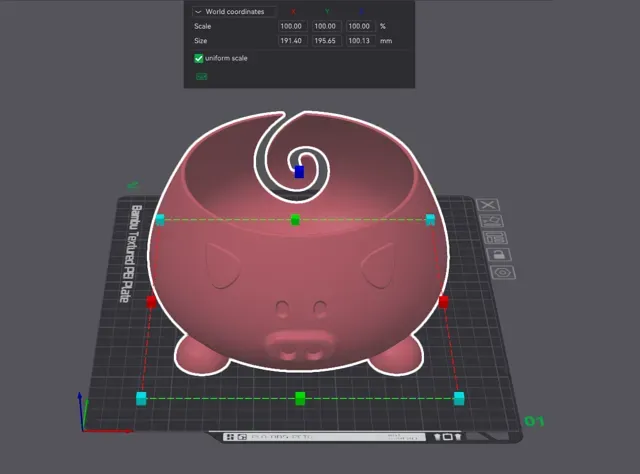Click the red X handle on right side
Viewport: 640px width, 474px height.
pyautogui.click(x=443, y=302)
